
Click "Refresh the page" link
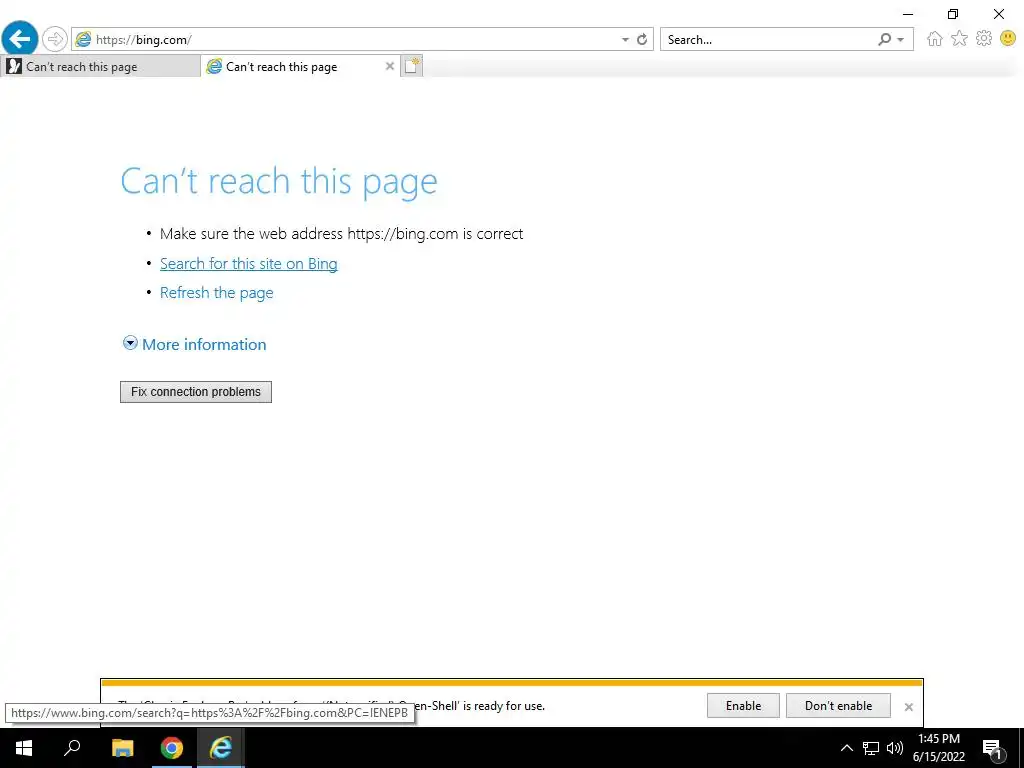(217, 293)
